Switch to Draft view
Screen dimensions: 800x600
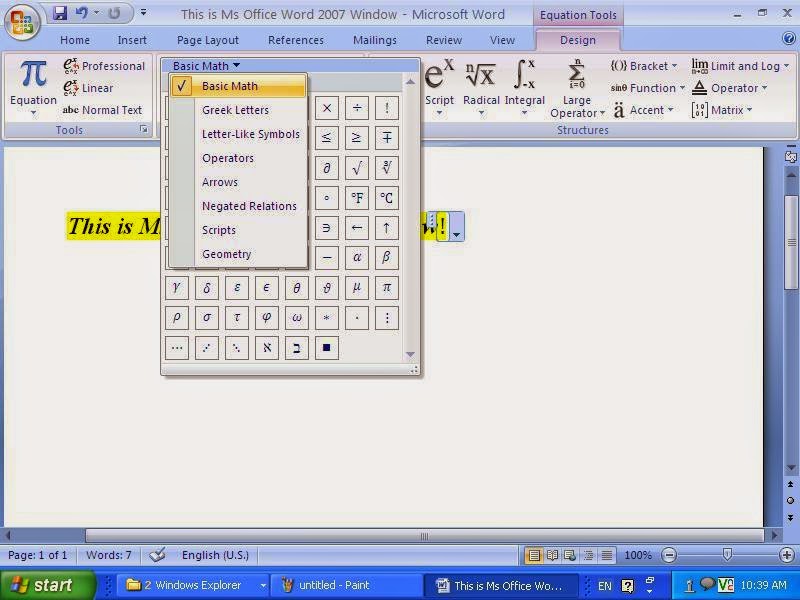tap(607, 555)
